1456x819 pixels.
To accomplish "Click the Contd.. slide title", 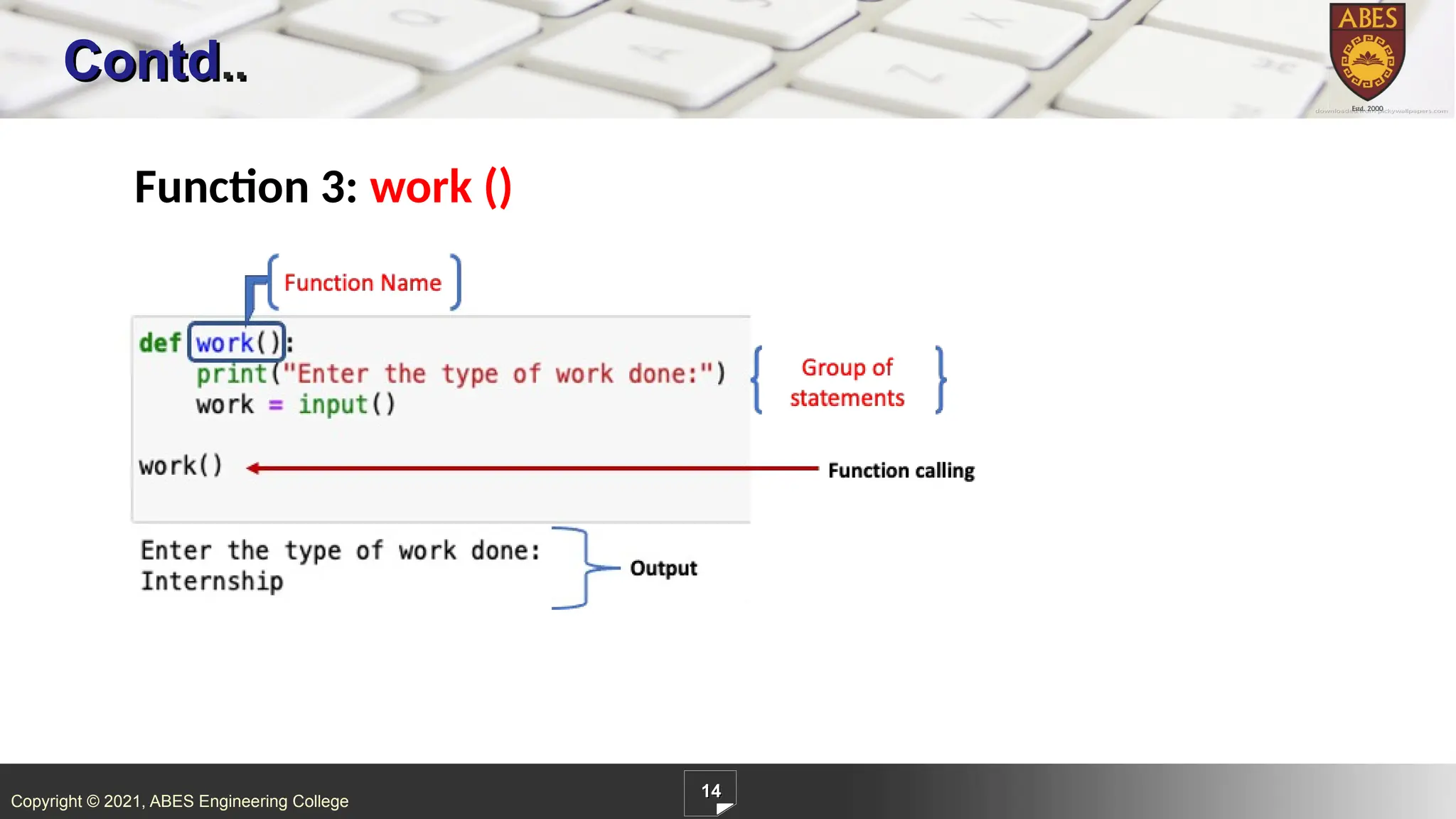I will (x=155, y=61).
